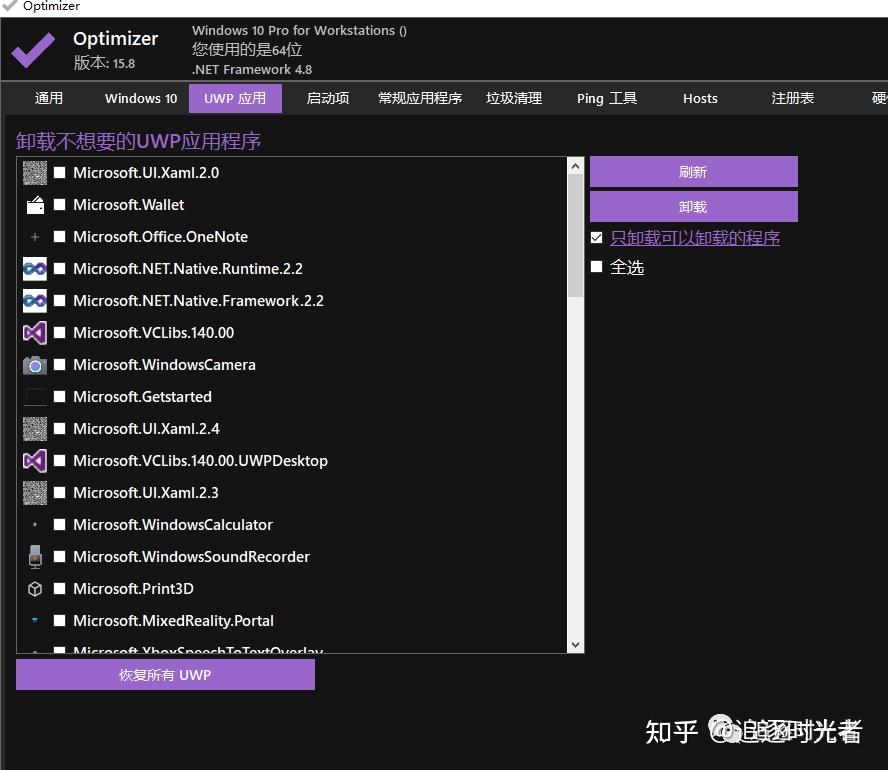Viewport: 888px width, 770px height.
Task: Check the Microsoft.MixedReality.Portal checkbox
Action: (x=59, y=621)
